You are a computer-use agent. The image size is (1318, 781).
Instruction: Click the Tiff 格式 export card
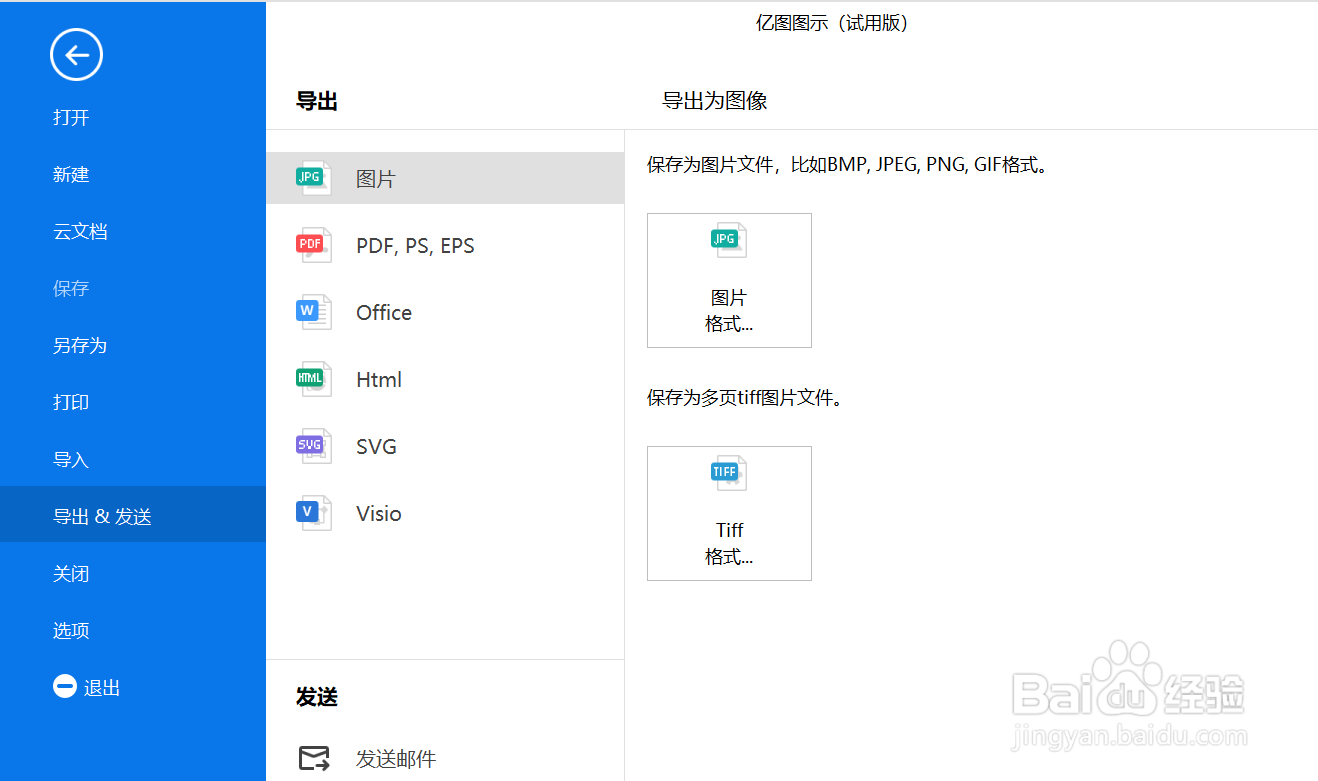[x=729, y=513]
